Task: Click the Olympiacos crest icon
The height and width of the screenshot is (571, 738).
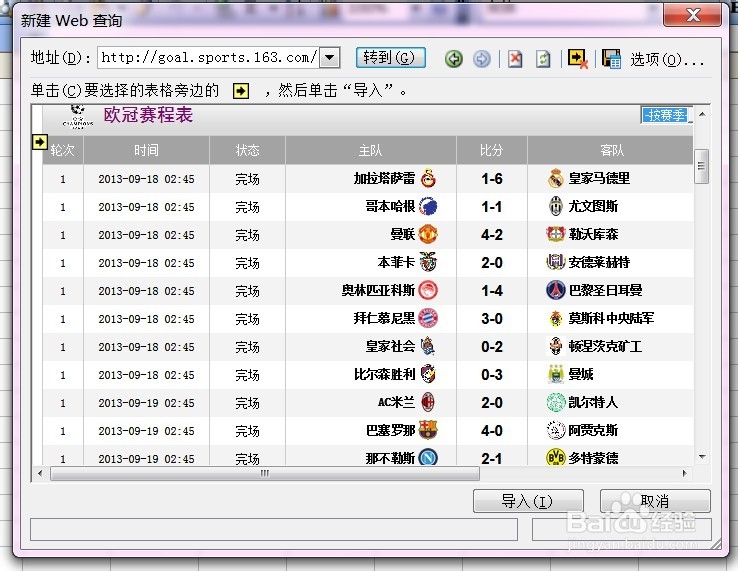Action: (x=428, y=290)
